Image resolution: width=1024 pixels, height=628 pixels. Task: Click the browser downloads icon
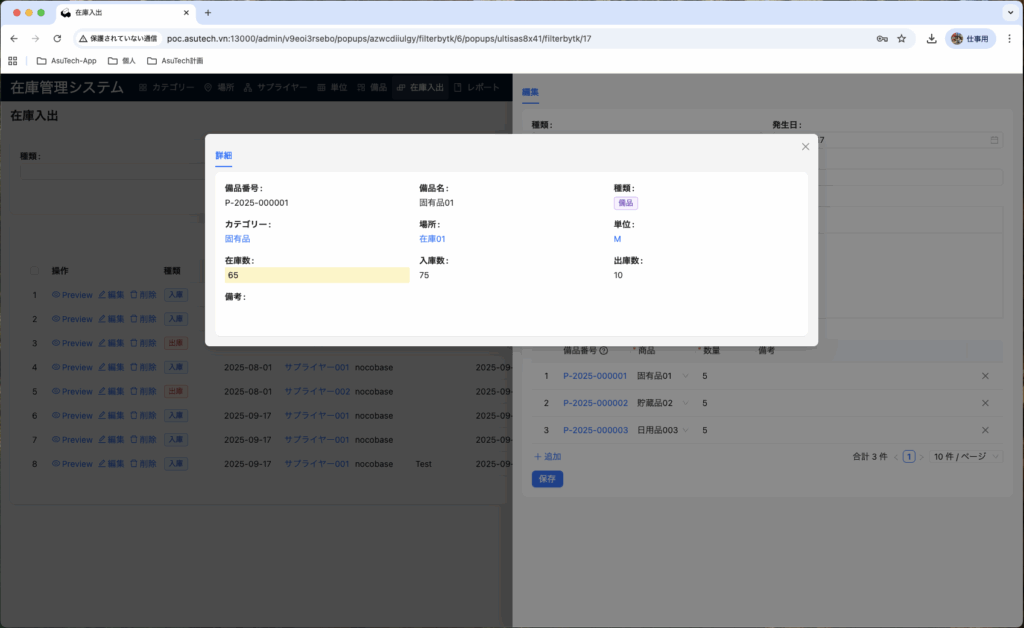point(931,39)
